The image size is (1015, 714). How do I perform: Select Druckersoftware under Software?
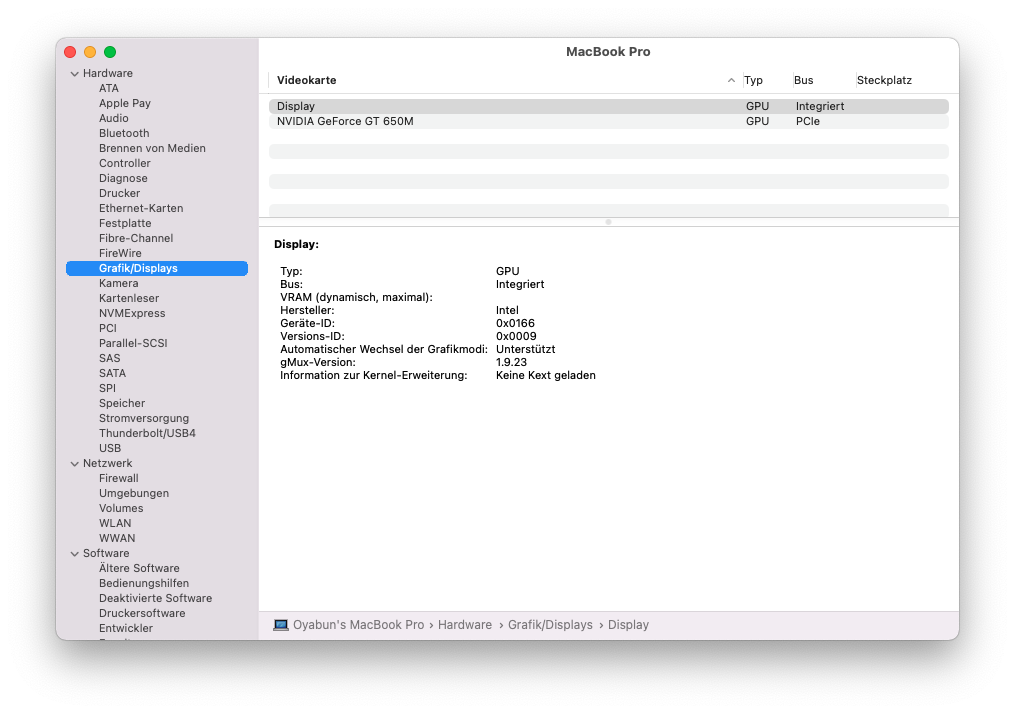tap(142, 613)
